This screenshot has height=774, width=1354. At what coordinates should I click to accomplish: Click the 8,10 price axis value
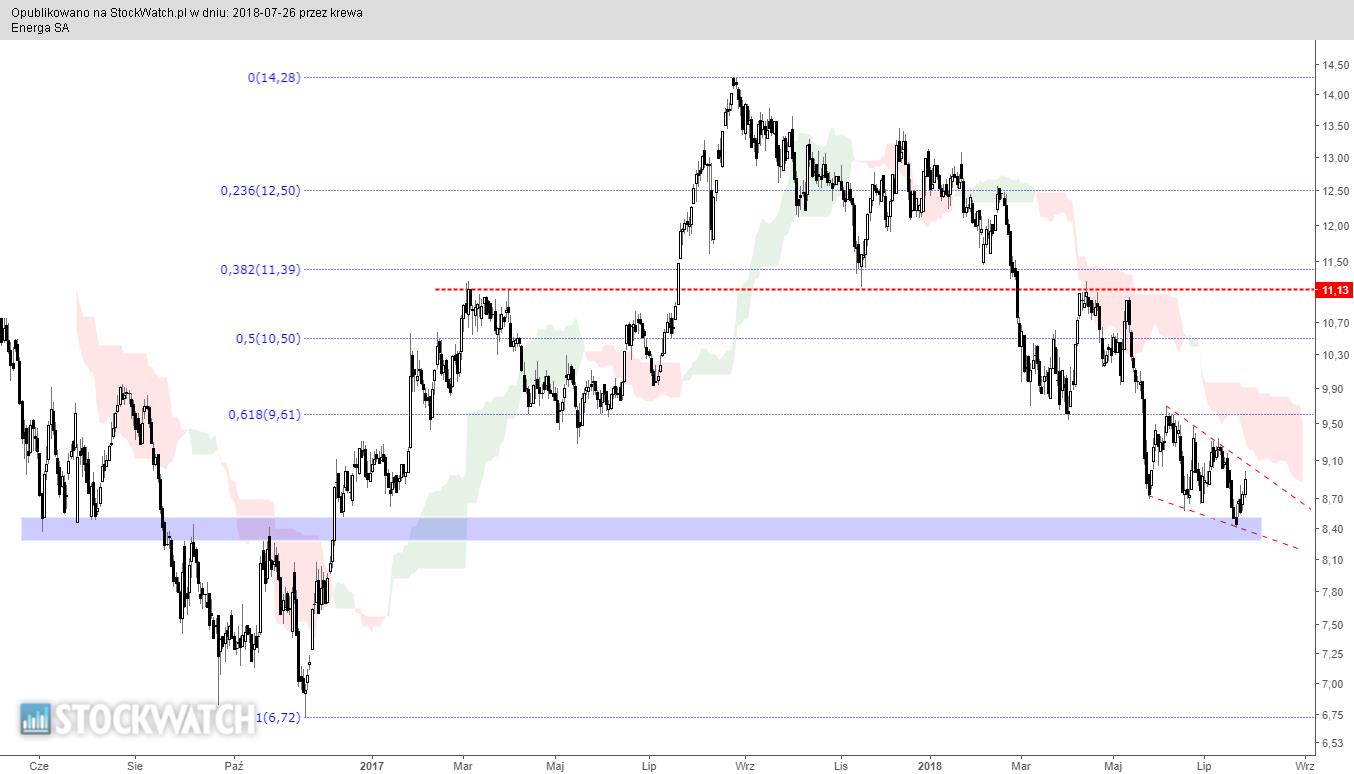pyautogui.click(x=1335, y=560)
